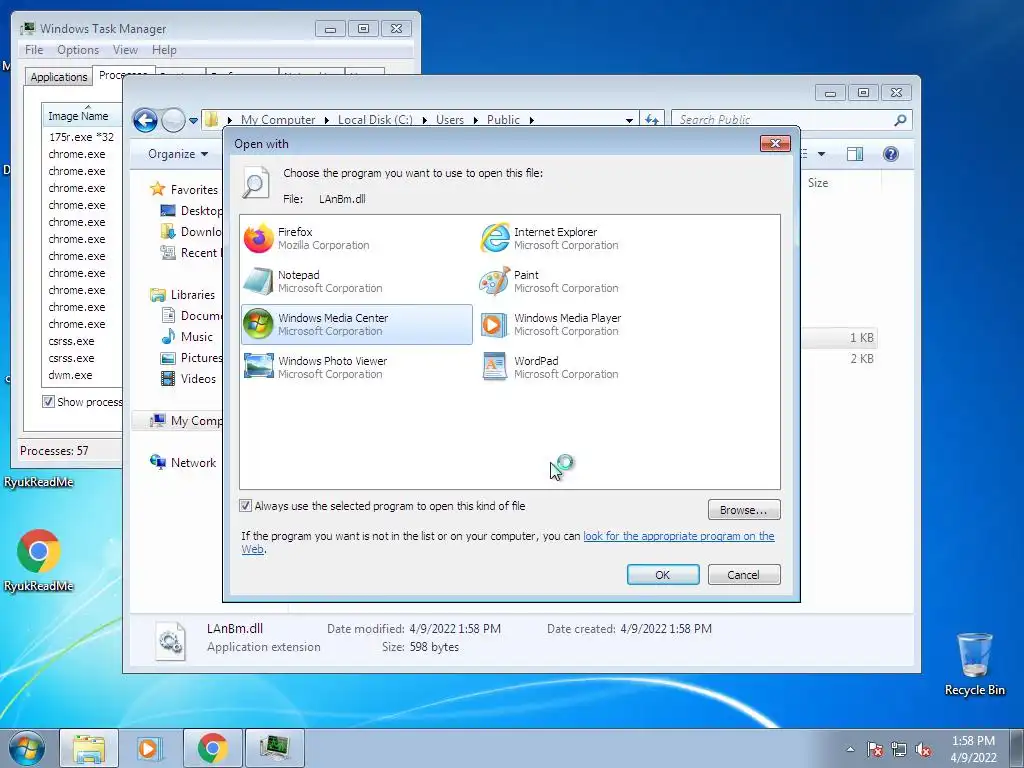Screen dimensions: 1024x768
Task: Click the Search Public input field
Action: 782,120
